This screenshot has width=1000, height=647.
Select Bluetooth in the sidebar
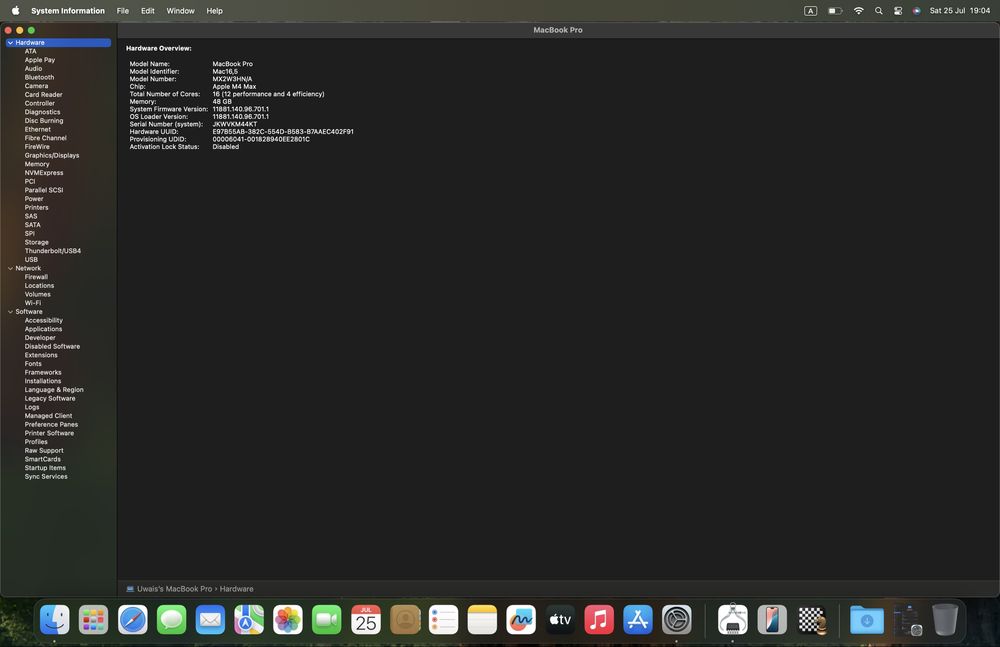(40, 77)
